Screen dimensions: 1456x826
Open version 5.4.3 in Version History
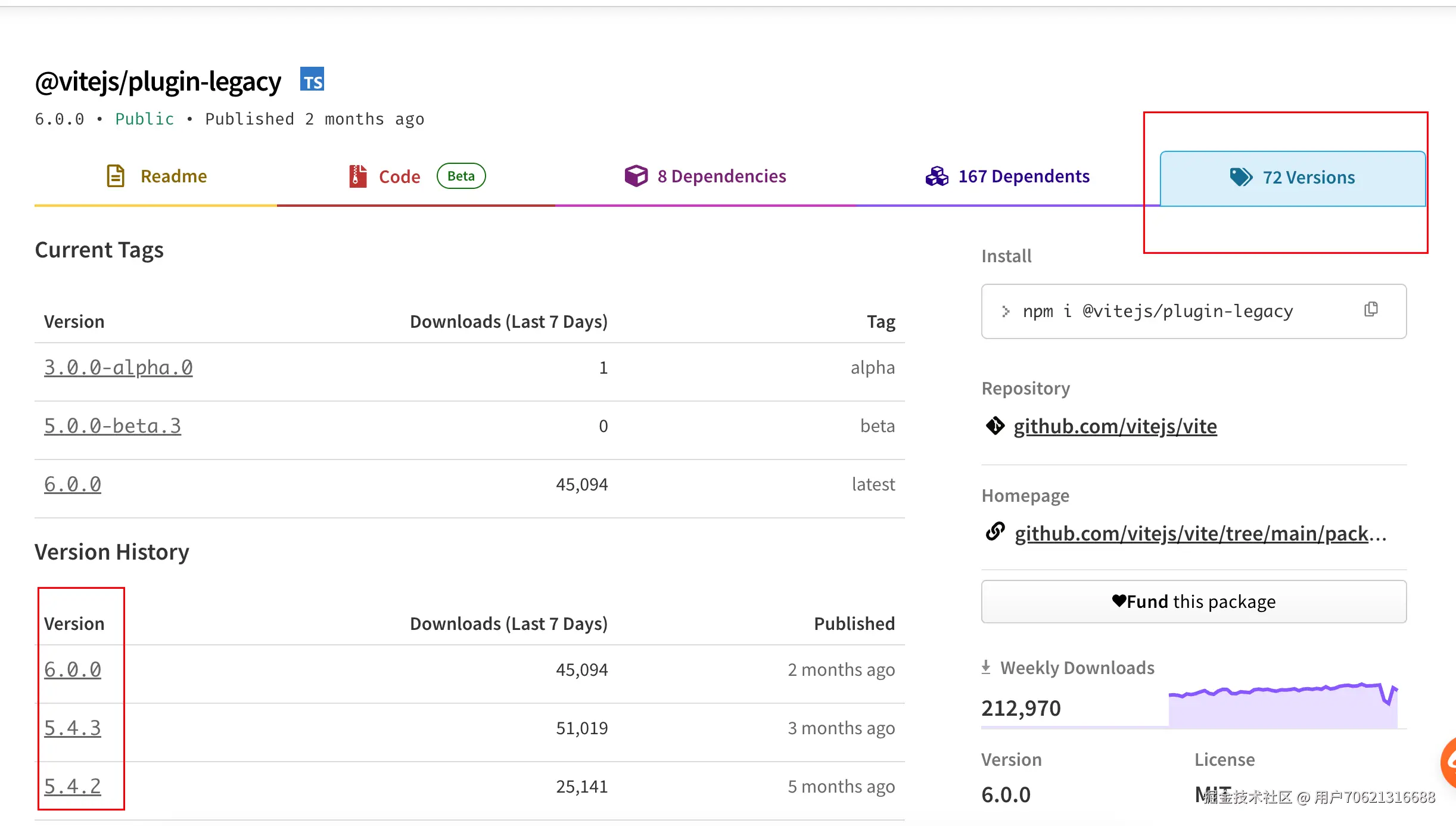click(x=72, y=728)
